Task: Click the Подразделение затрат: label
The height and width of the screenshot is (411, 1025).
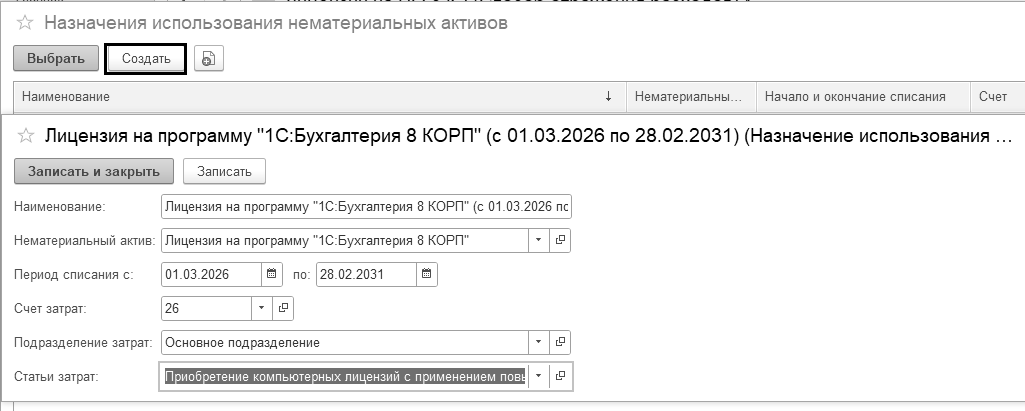Action: 83,342
